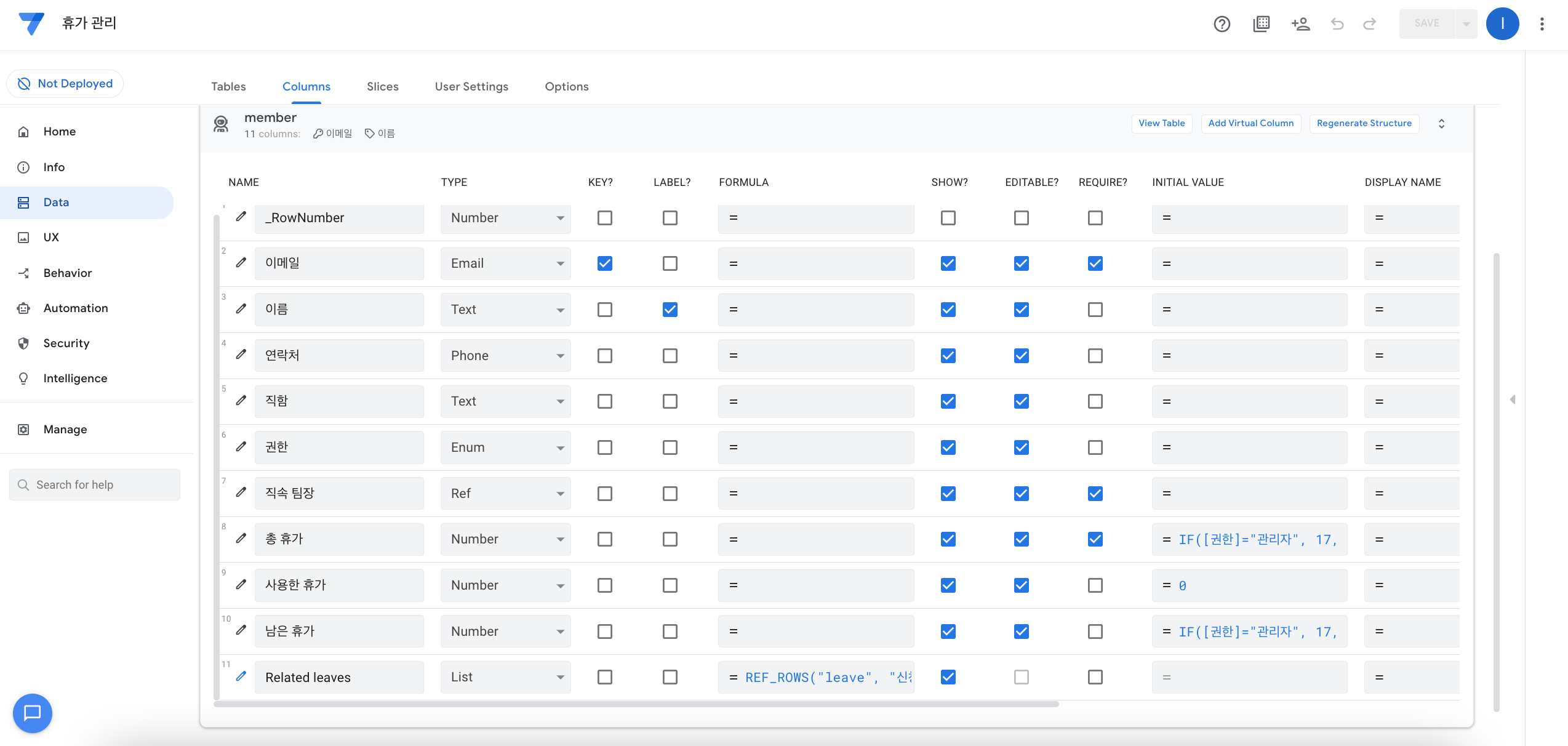Uncheck REQUIRE? for 직속 팀장 column
Viewport: 1568px width, 746px height.
[1095, 494]
